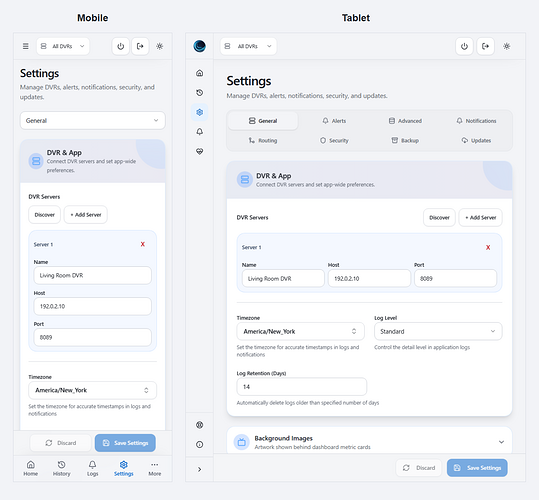Click Add Server button in Tablet view
This screenshot has height=500, width=539.
(481, 217)
